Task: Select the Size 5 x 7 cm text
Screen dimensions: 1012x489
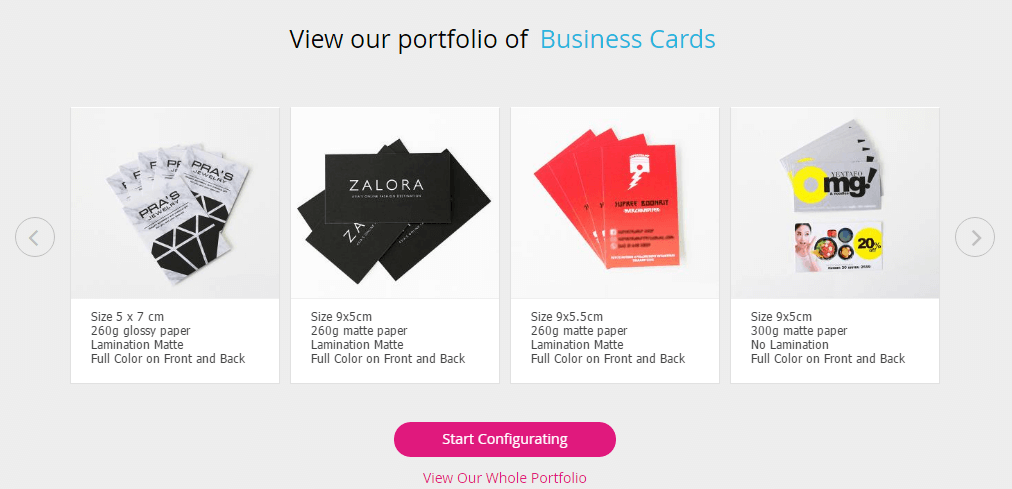Action: click(127, 317)
